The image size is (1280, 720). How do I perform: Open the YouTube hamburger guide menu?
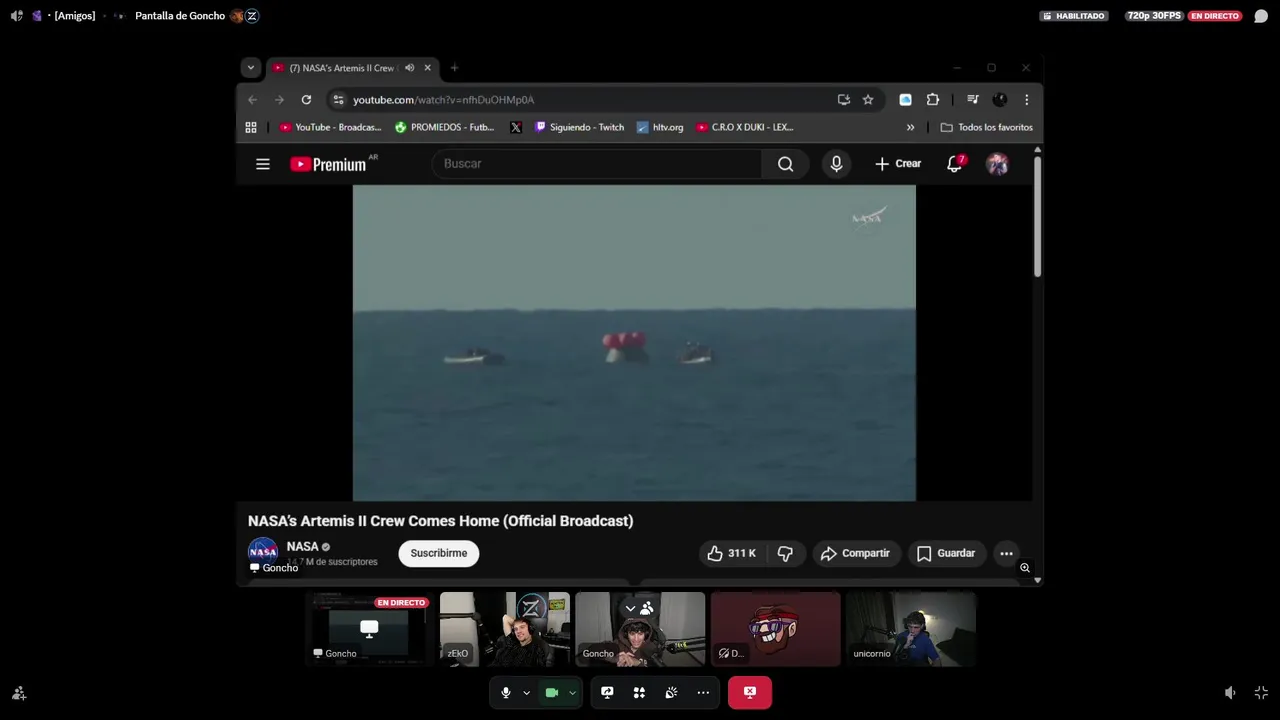click(263, 164)
